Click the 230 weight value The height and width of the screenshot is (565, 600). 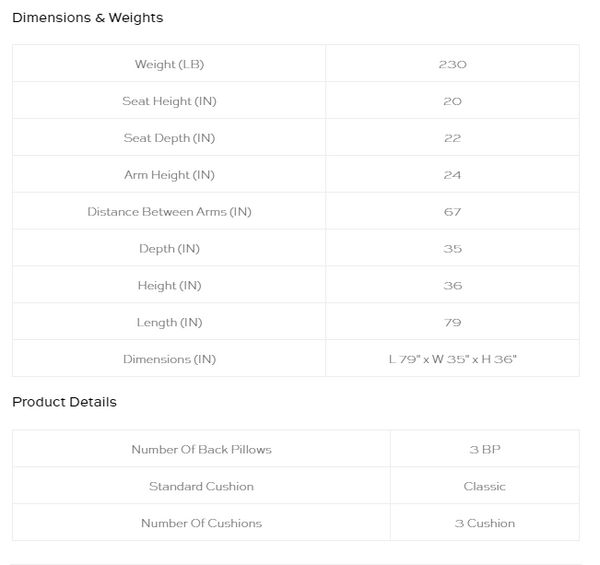452,64
